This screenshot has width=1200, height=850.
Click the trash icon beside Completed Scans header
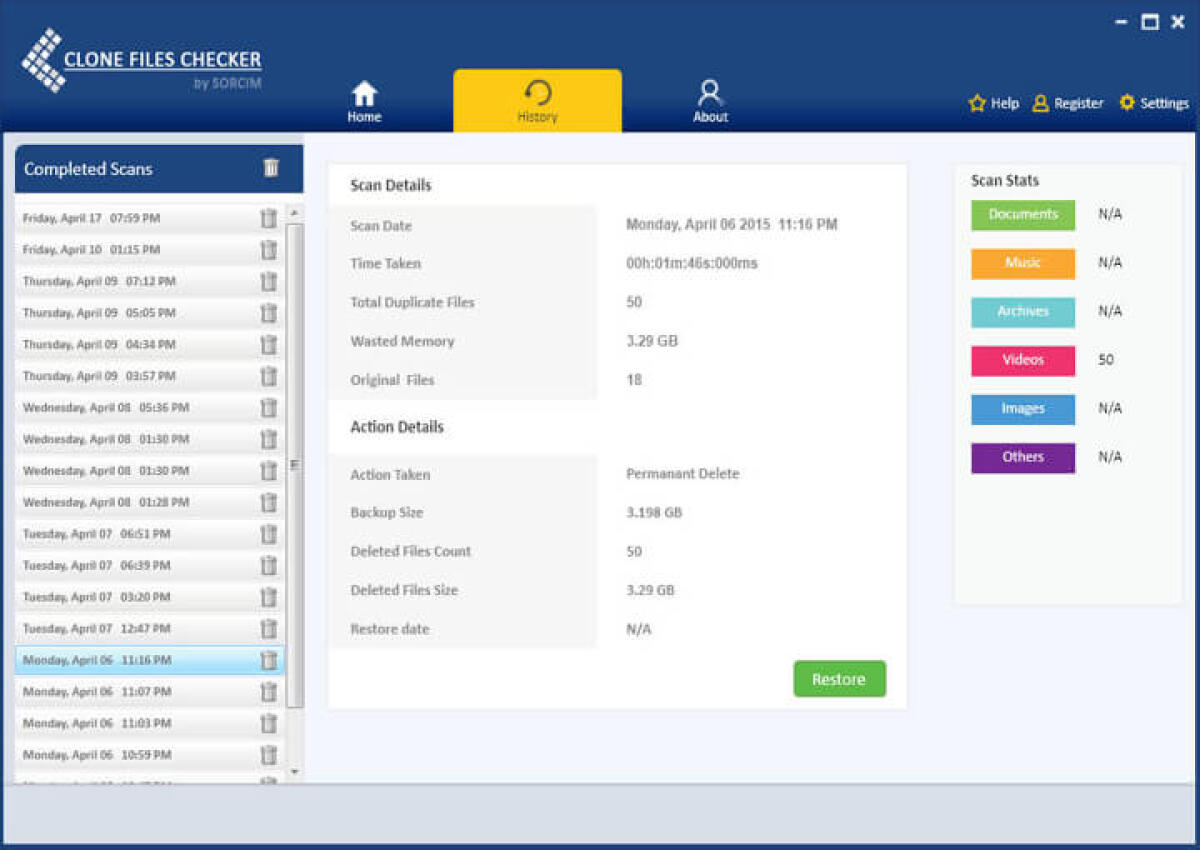270,168
